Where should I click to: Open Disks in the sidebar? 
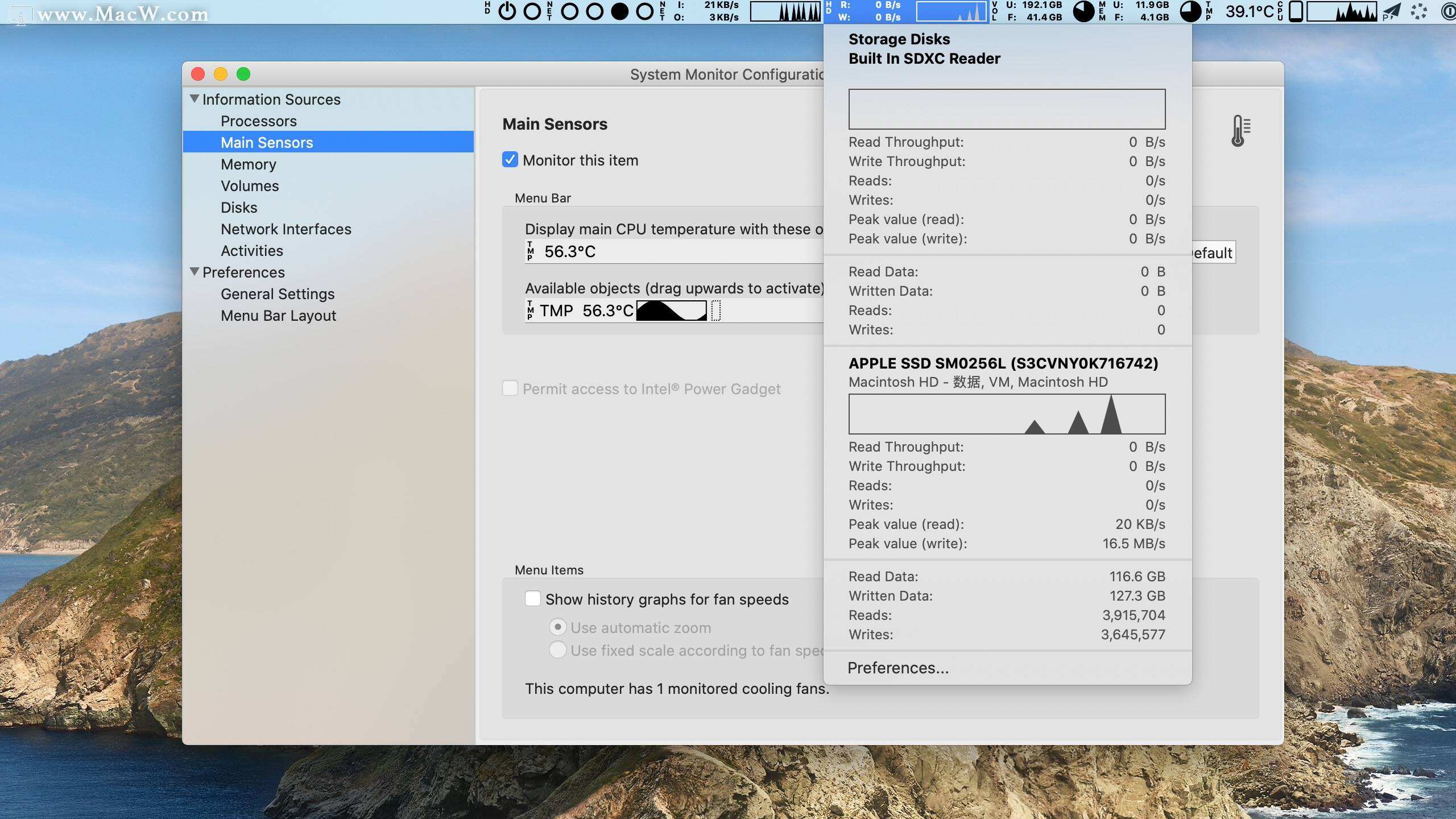[x=328, y=208]
